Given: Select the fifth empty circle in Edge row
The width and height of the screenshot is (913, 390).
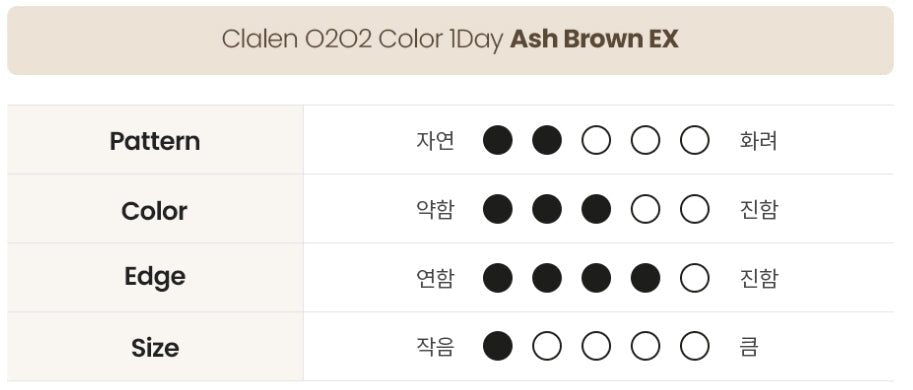Looking at the screenshot, I should [x=695, y=278].
